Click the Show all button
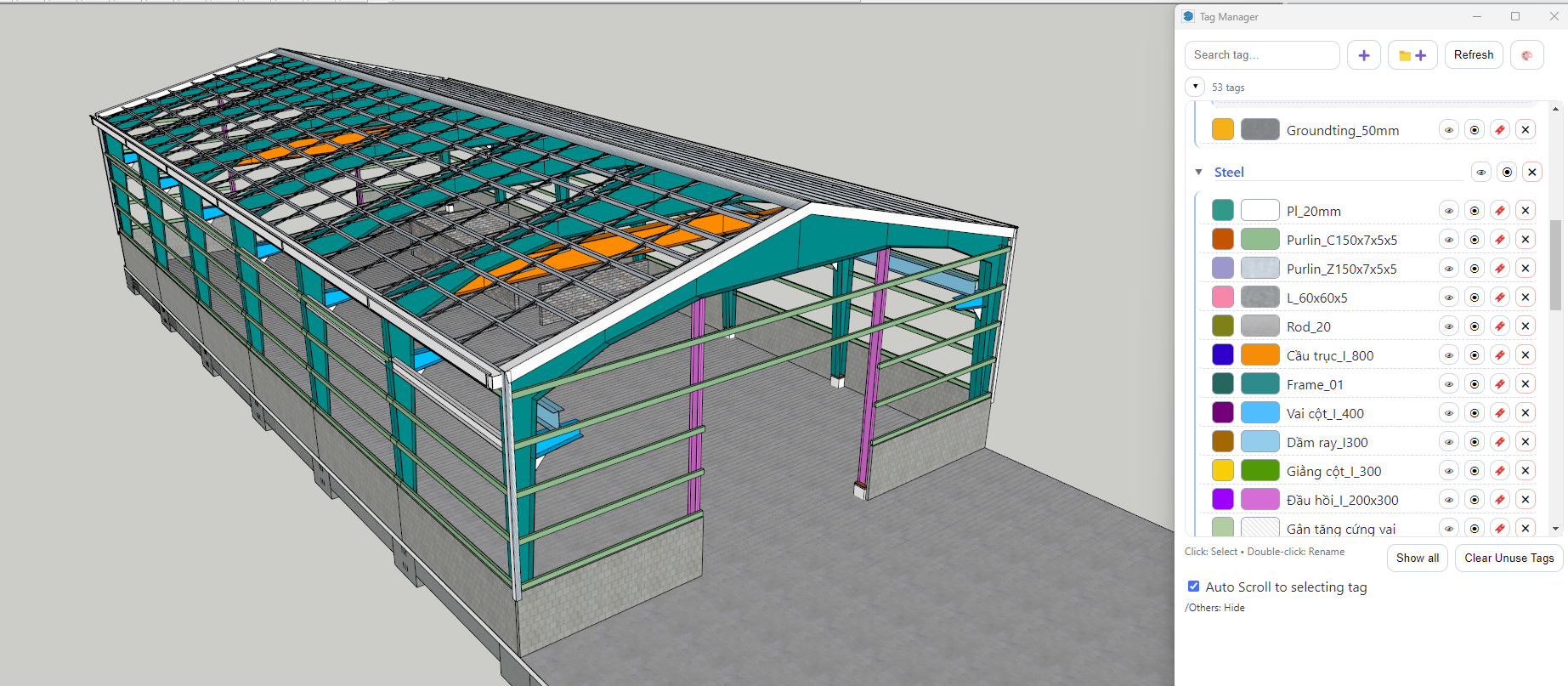Viewport: 1568px width, 686px height. tap(1417, 558)
